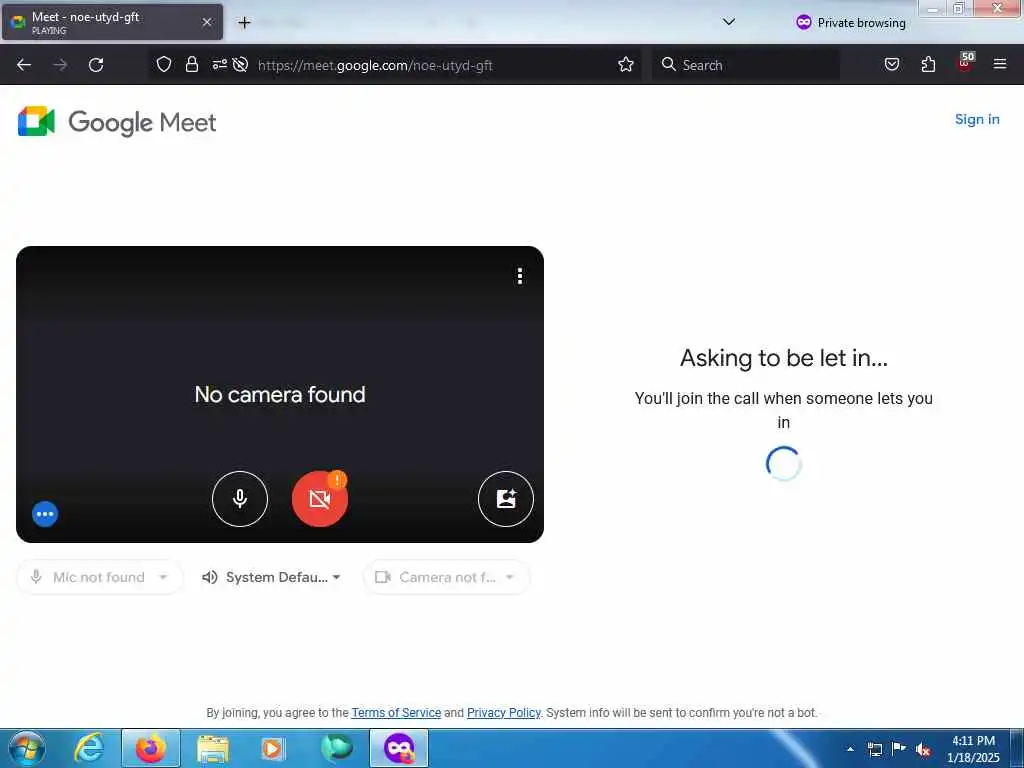Open the Privacy Policy link
The height and width of the screenshot is (768, 1024).
pyautogui.click(x=504, y=712)
